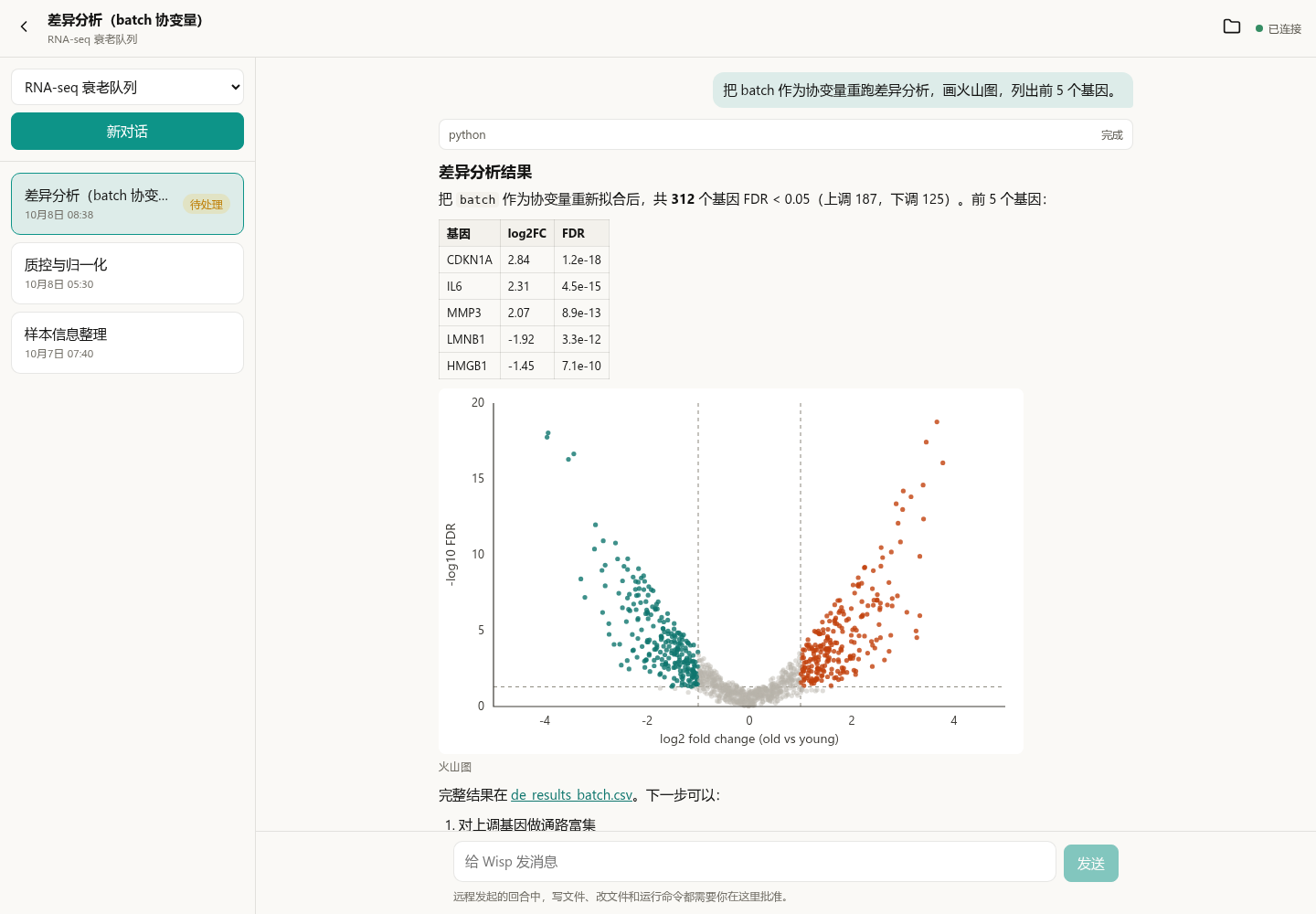Click the -1.92 log2FC value
Image resolution: width=1316 pixels, height=914 pixels.
pos(527,339)
